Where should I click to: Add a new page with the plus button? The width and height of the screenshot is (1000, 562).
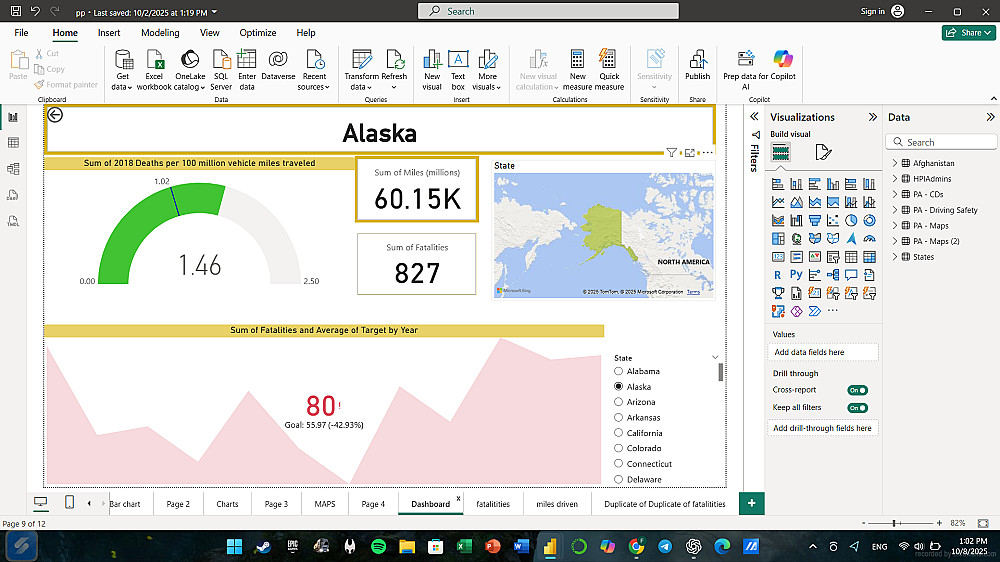[752, 503]
